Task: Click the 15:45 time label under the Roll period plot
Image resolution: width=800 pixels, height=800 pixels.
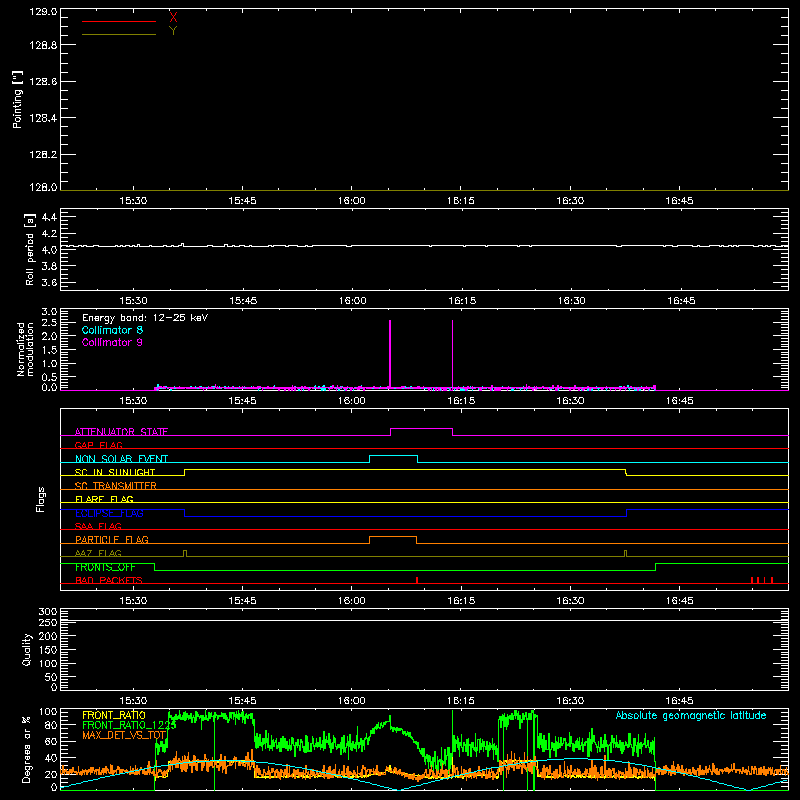Action: [243, 301]
